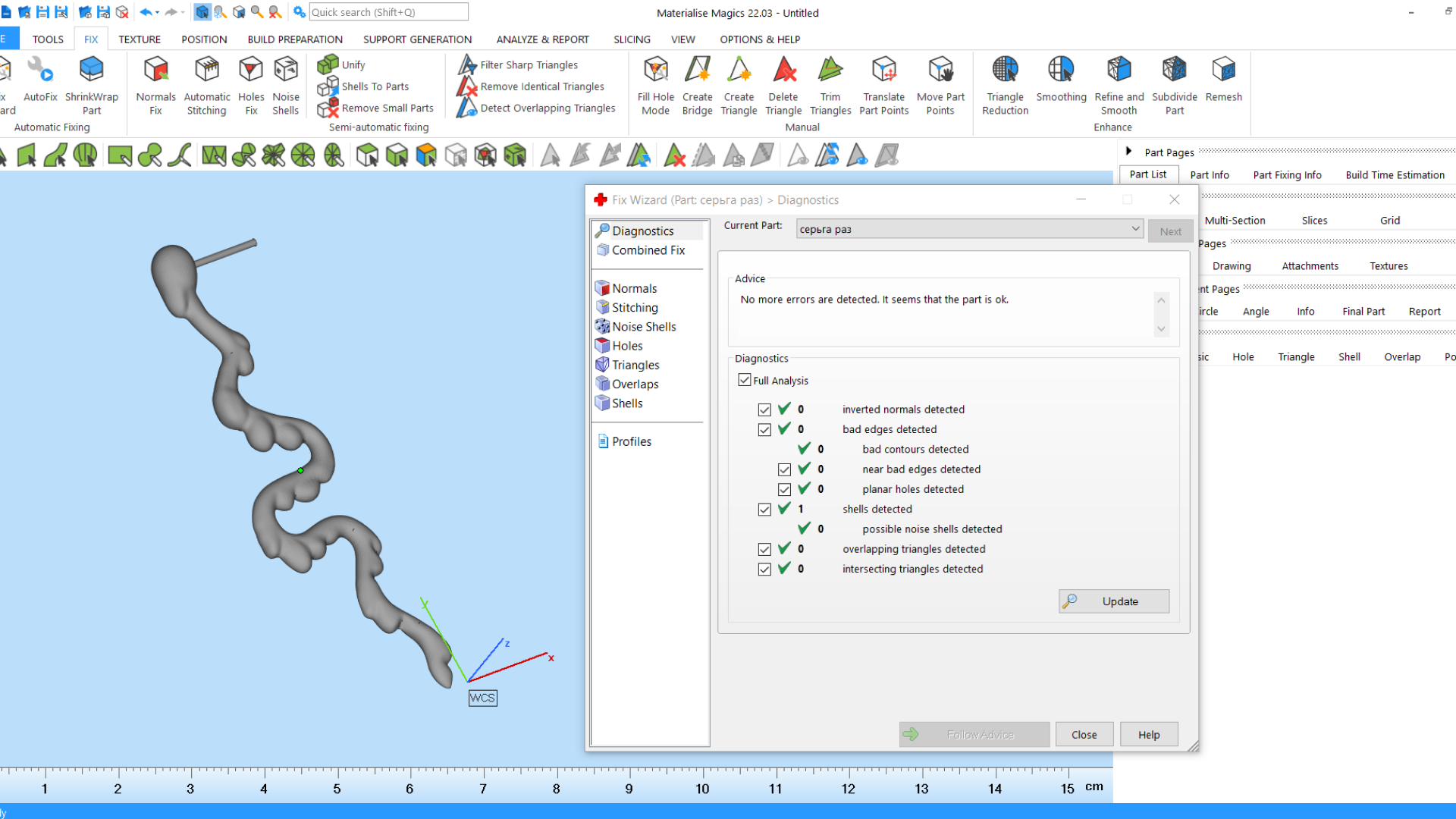Open the Smoothing tool
1456x819 pixels.
[x=1061, y=80]
